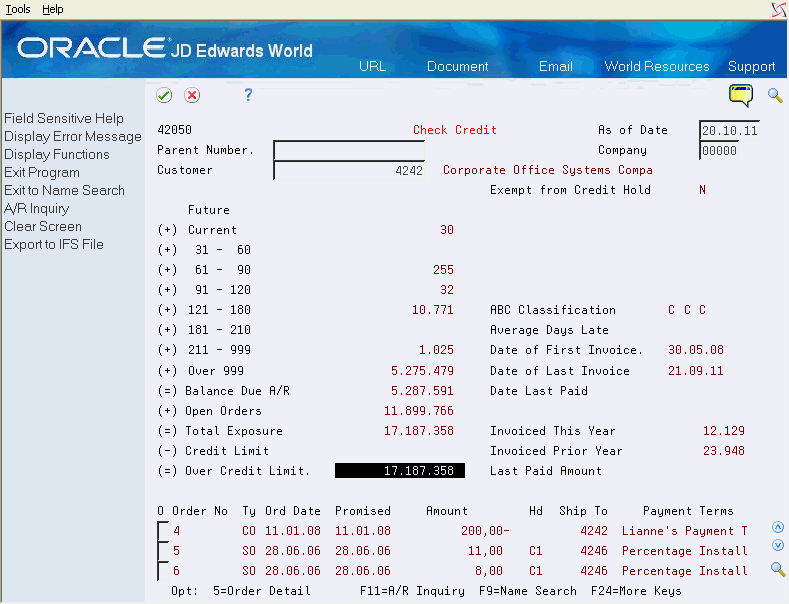Open the Email header link

point(556,66)
